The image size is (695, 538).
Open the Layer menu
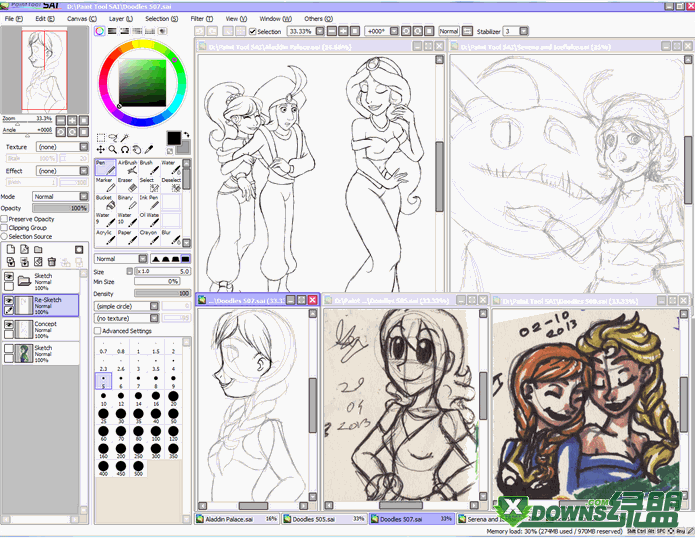[121, 19]
